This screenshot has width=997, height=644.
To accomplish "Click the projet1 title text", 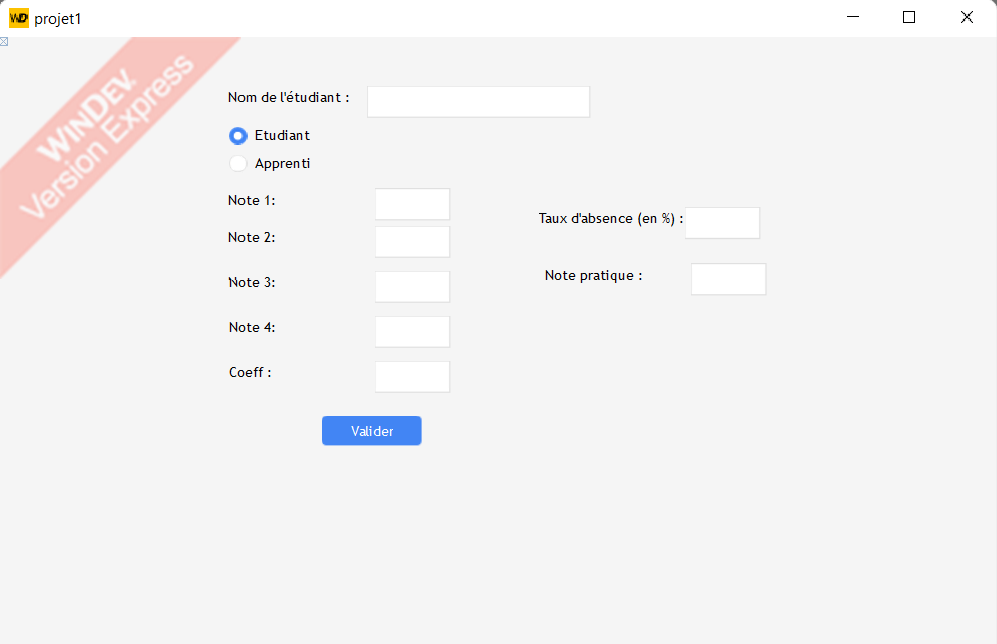I will coord(58,17).
